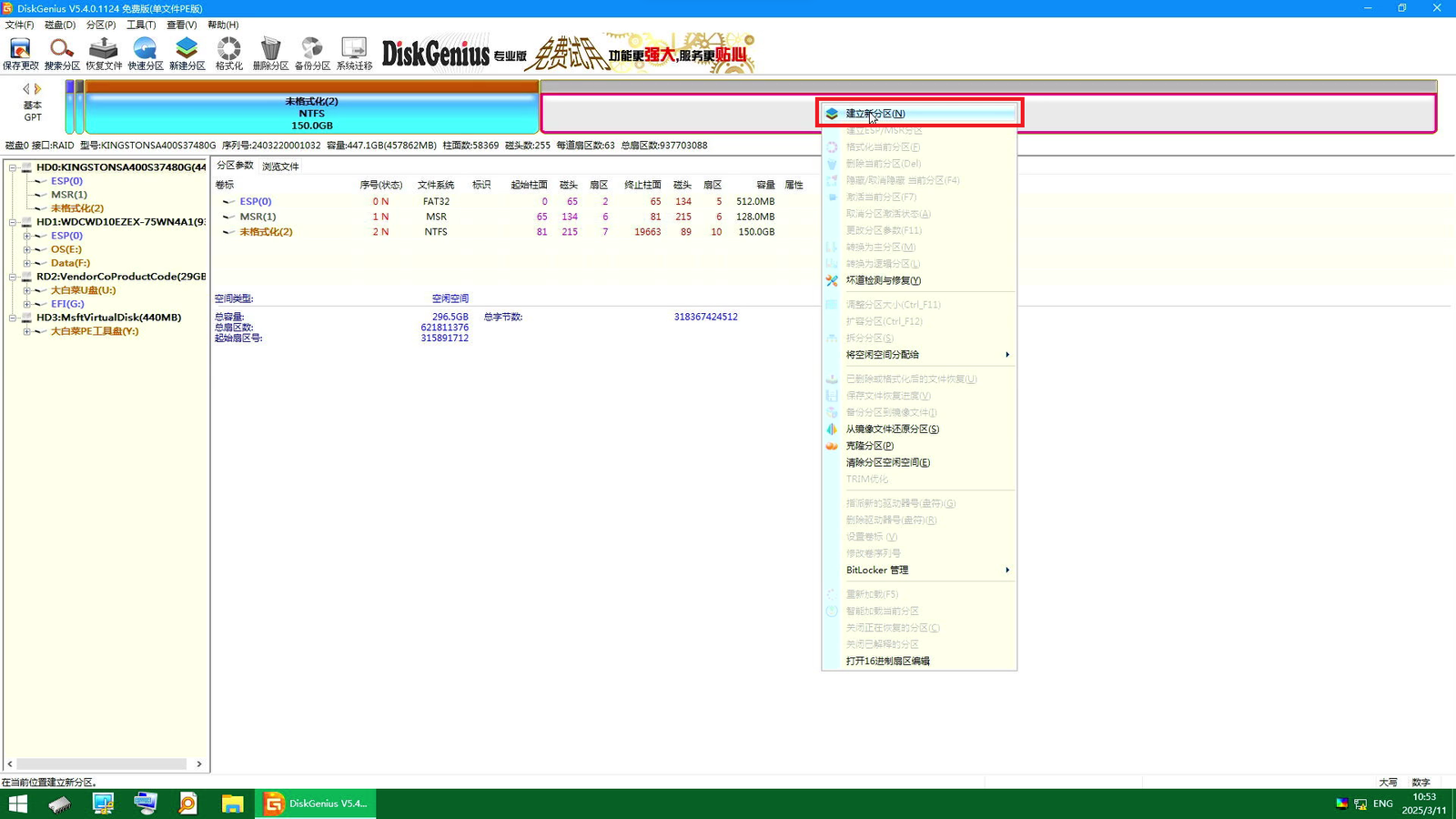Click the ENG input language indicator

[x=1383, y=804]
